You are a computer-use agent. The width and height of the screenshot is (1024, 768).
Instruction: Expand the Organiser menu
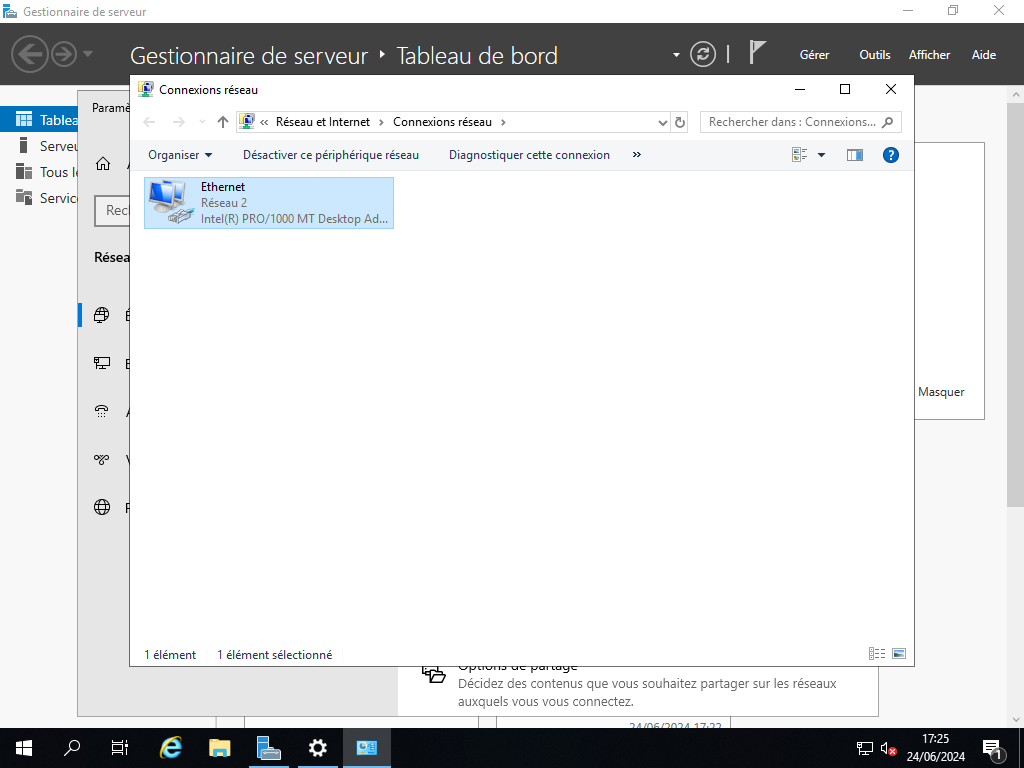180,155
